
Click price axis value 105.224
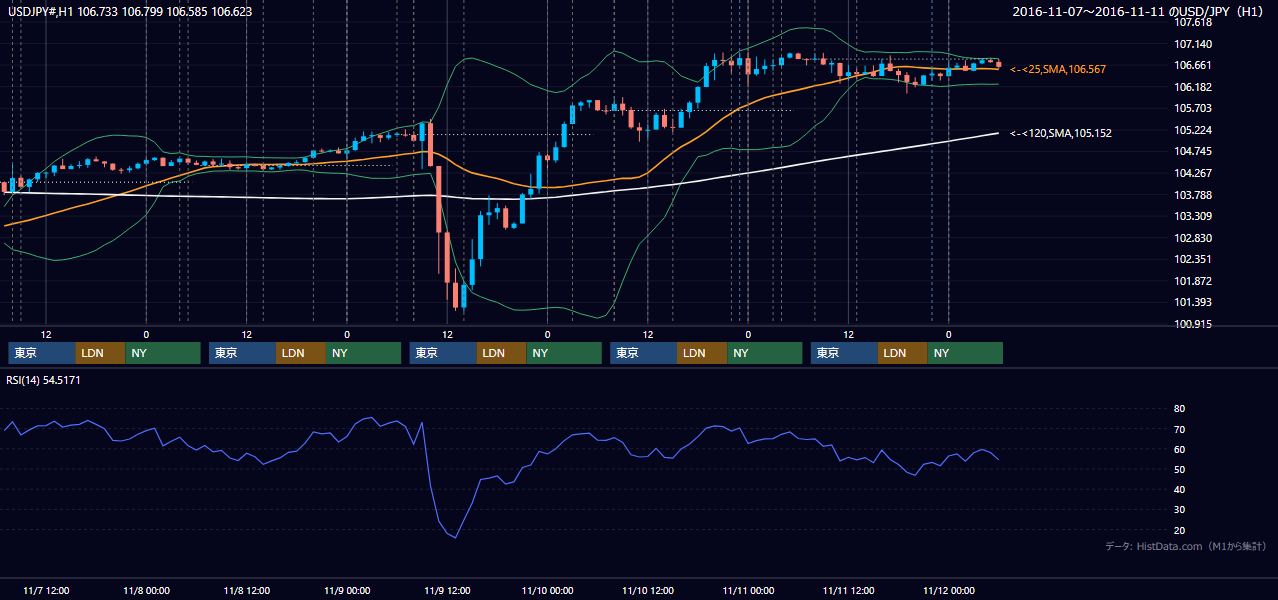(x=1194, y=130)
